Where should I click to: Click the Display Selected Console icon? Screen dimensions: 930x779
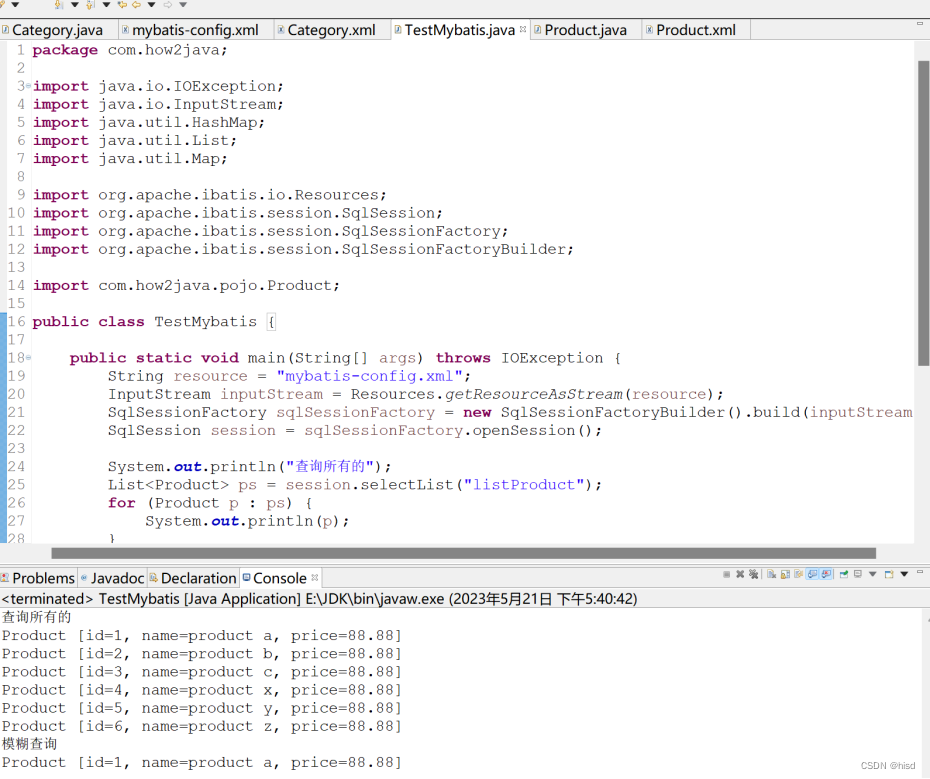pos(858,574)
